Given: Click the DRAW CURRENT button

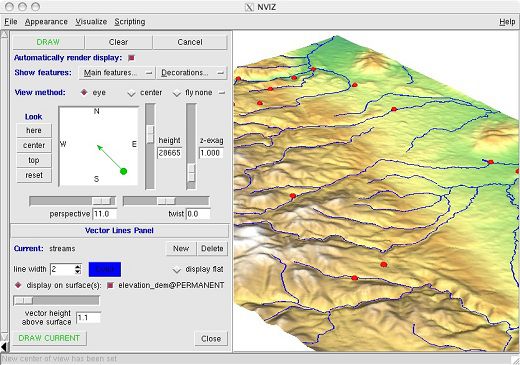Looking at the screenshot, I should click(x=49, y=338).
